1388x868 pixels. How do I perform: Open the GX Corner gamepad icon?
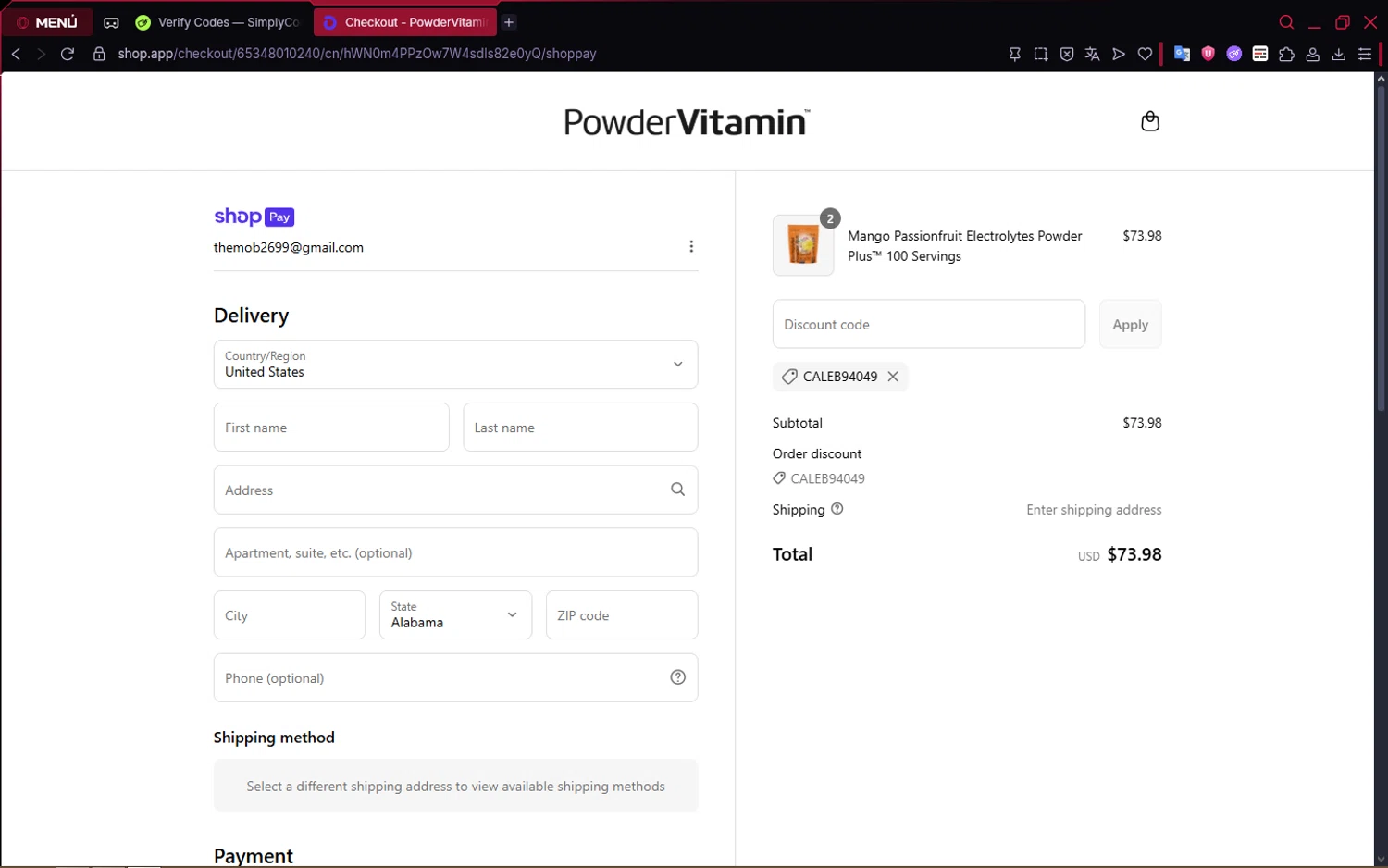111,22
